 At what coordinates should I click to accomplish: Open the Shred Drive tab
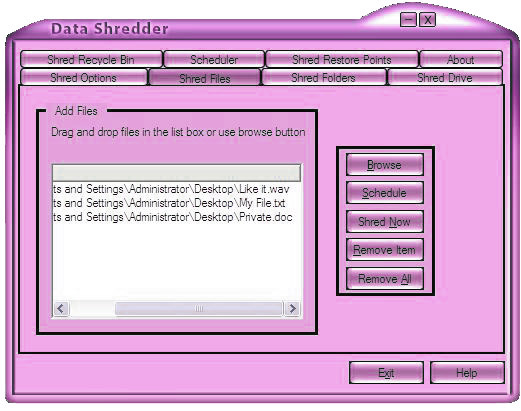tap(445, 77)
